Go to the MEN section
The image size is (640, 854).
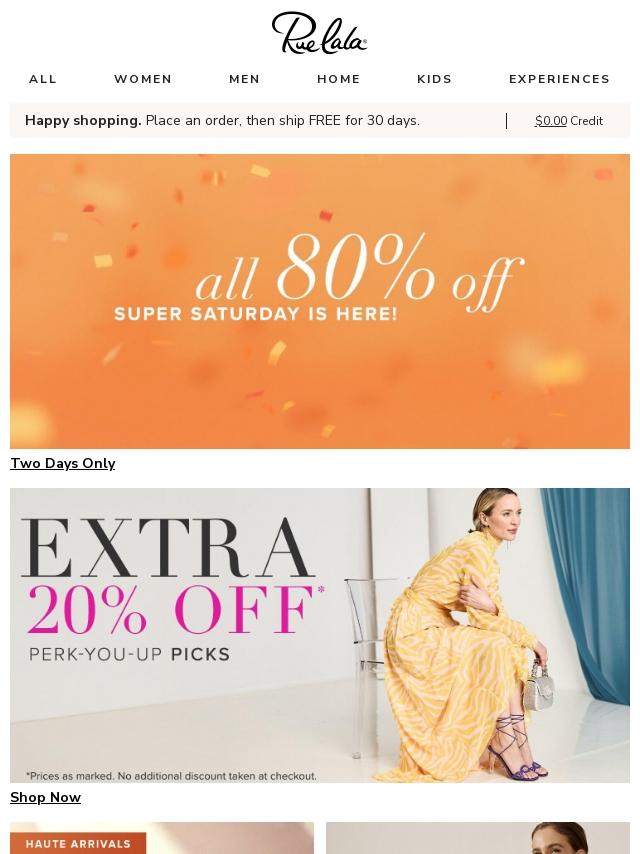coord(245,79)
